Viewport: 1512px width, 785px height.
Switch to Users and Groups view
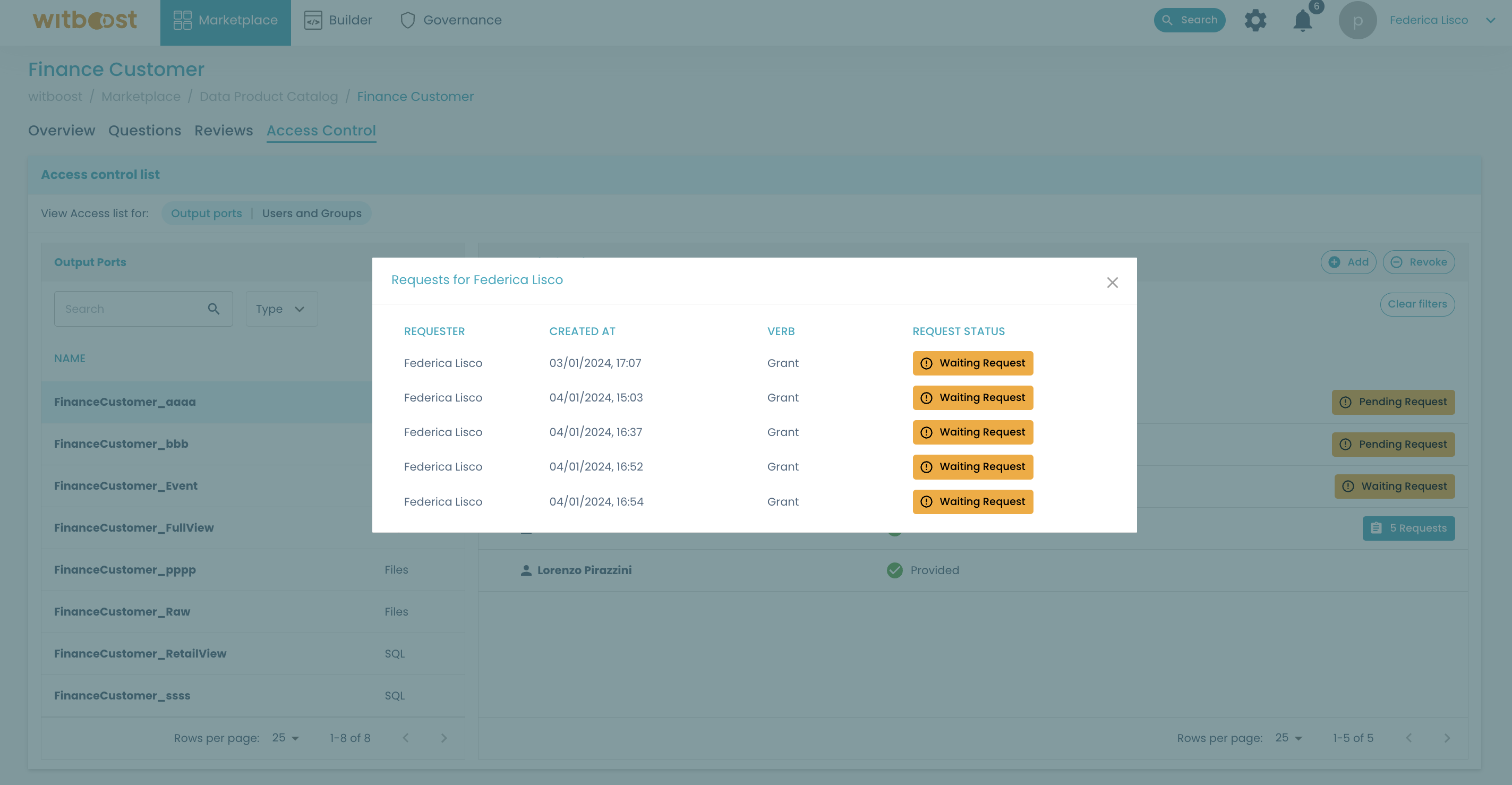coord(311,213)
